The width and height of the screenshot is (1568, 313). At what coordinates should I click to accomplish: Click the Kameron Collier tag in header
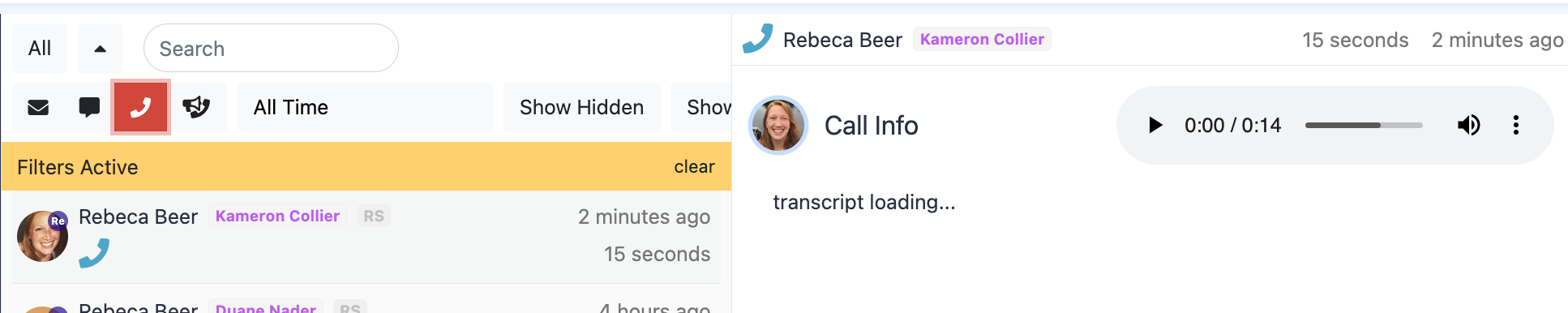pyautogui.click(x=982, y=39)
